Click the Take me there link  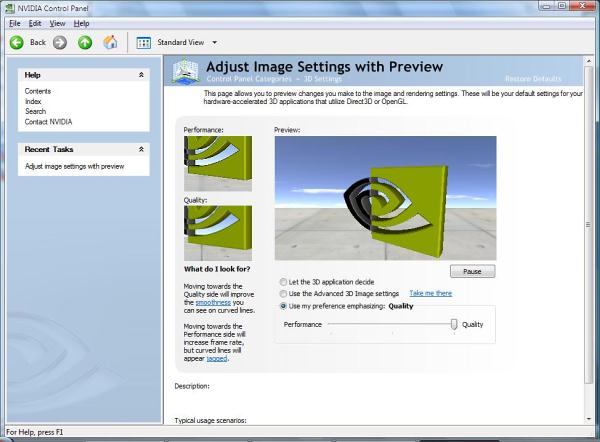pyautogui.click(x=430, y=293)
